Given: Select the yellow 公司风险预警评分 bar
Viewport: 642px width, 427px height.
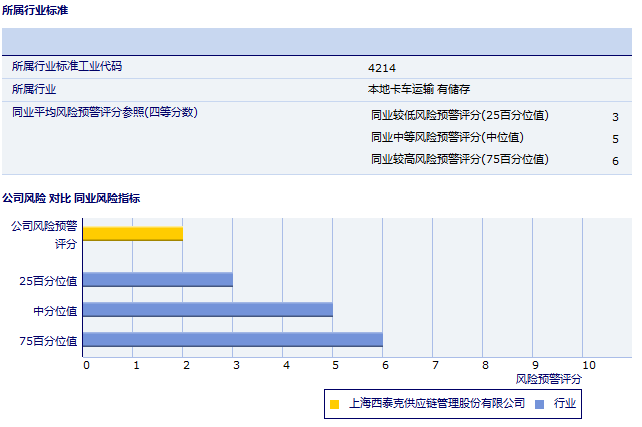Looking at the screenshot, I should [x=133, y=234].
